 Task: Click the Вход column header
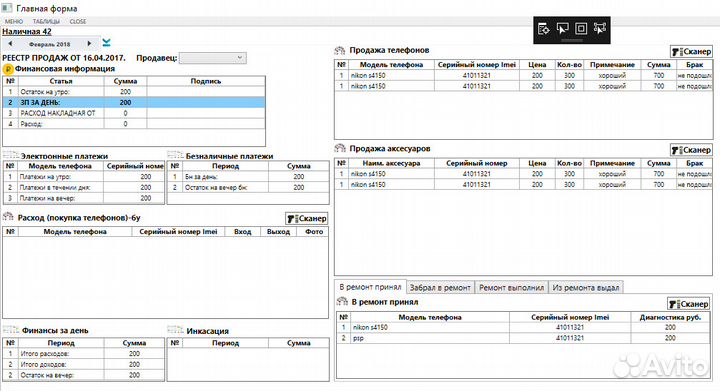coord(242,232)
